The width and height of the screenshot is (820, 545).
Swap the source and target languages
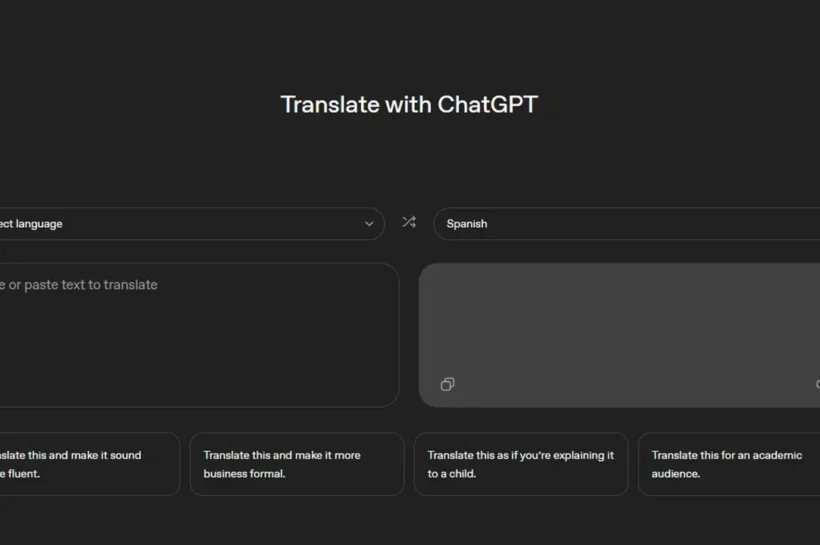(x=409, y=223)
